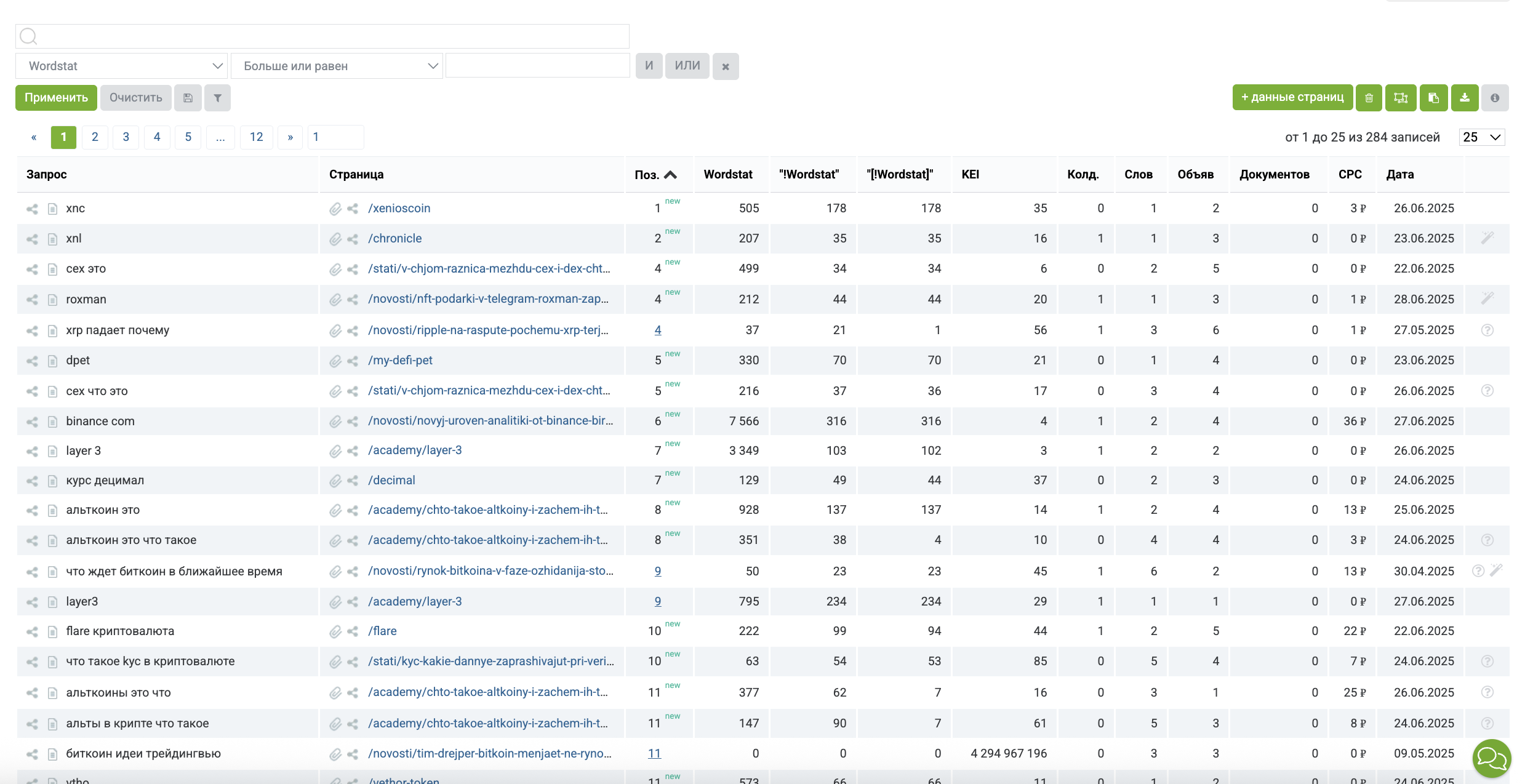
Task: Open the 25 records per page dropdown
Action: (1481, 137)
